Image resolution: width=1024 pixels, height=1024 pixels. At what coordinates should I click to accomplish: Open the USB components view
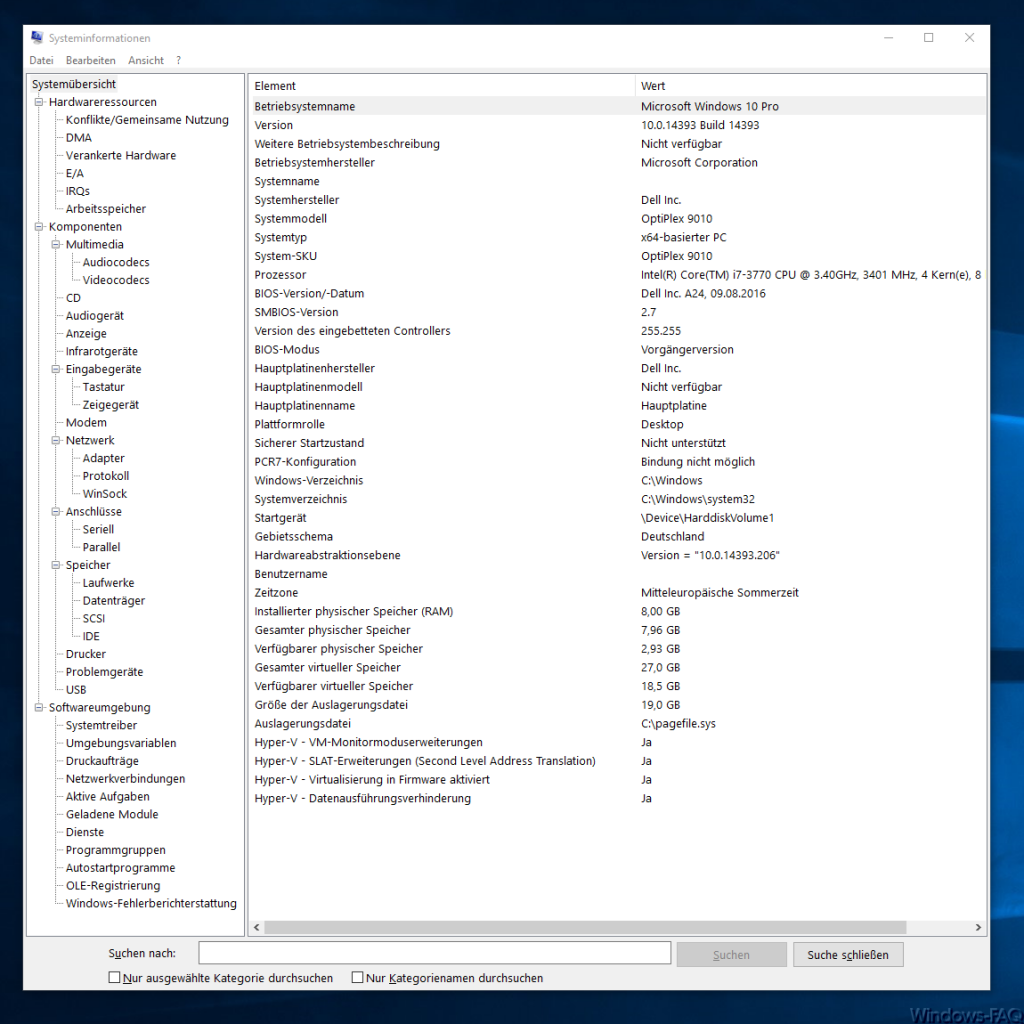point(76,689)
